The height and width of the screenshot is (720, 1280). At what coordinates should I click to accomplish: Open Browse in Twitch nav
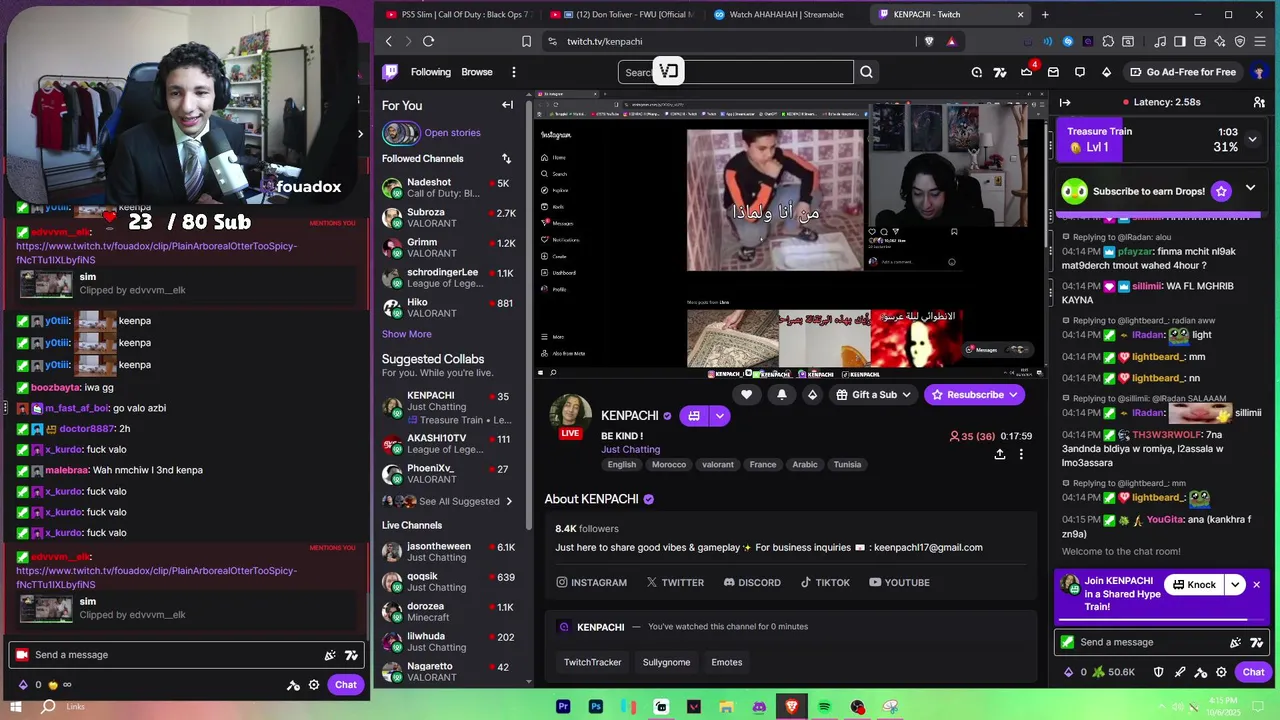click(477, 72)
